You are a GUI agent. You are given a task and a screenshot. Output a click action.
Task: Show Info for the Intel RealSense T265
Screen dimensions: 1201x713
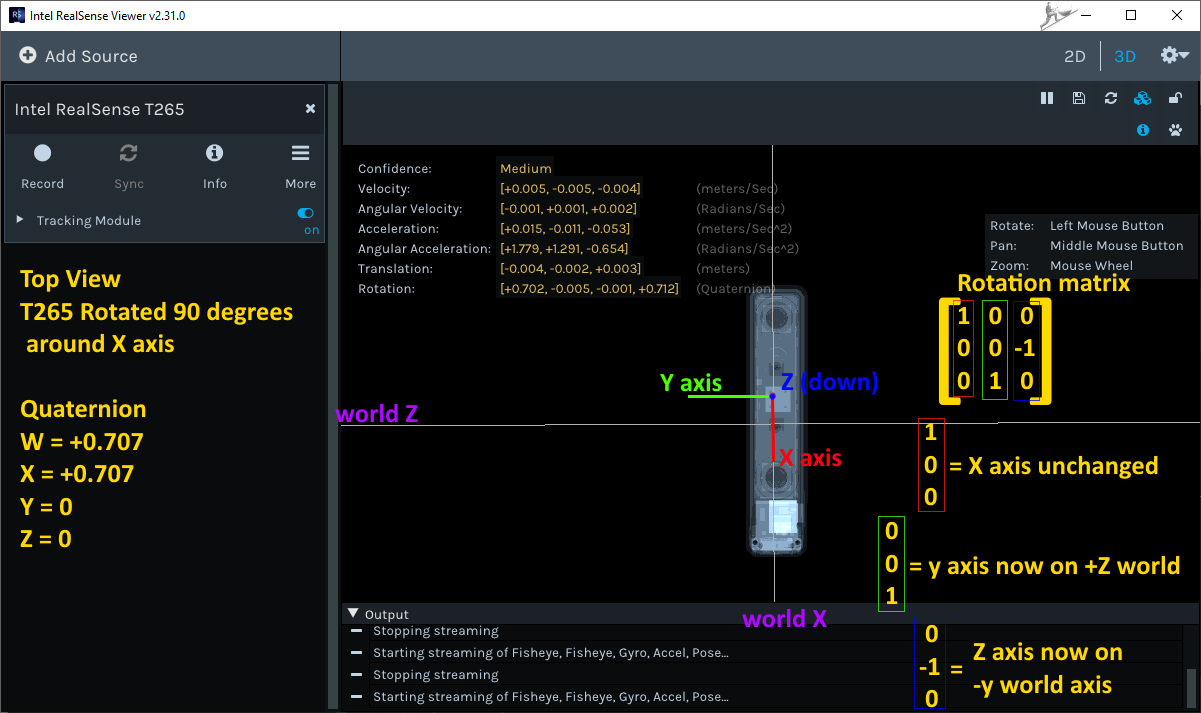pos(214,153)
